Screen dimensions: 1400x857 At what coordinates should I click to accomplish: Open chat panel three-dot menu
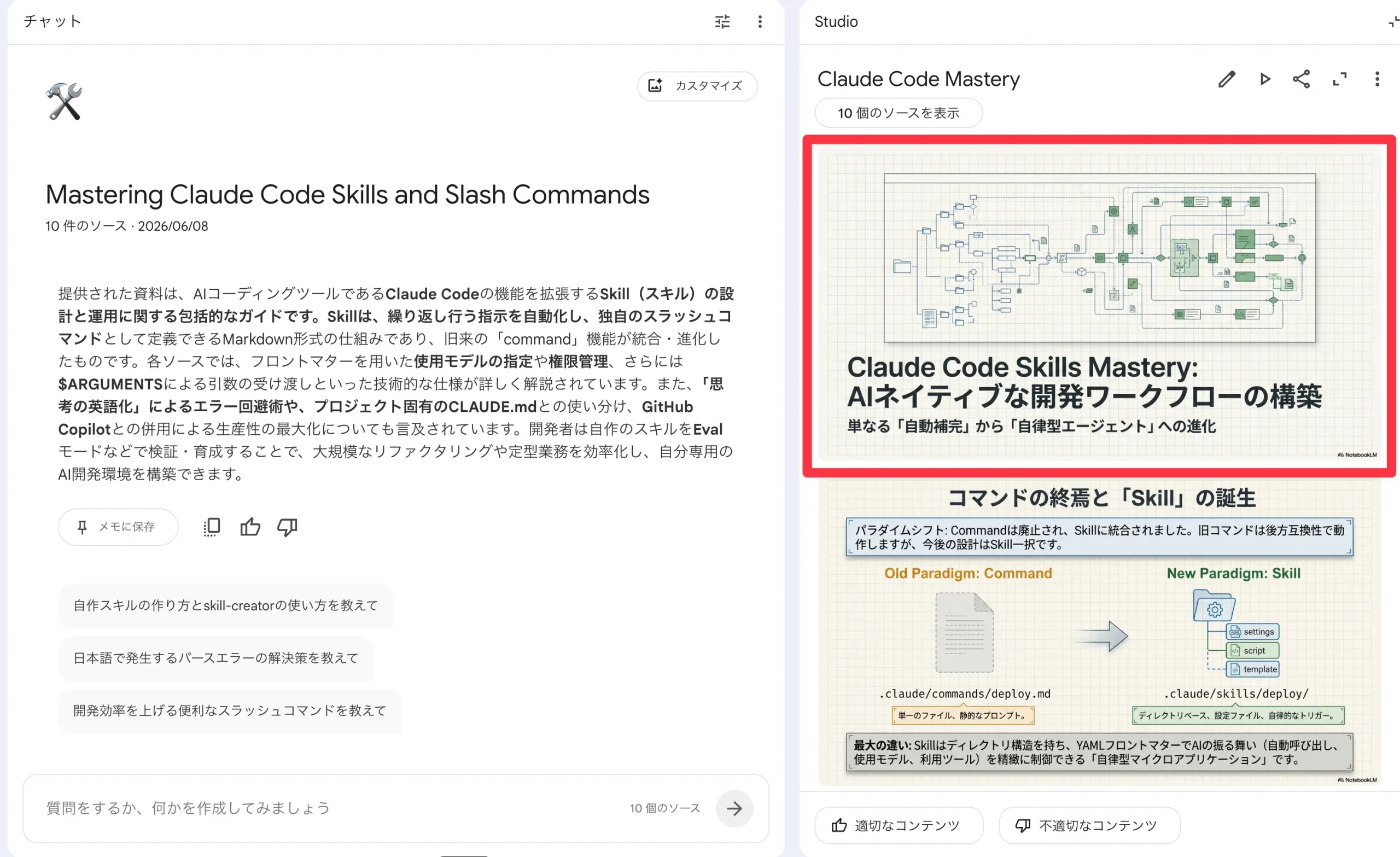[760, 21]
